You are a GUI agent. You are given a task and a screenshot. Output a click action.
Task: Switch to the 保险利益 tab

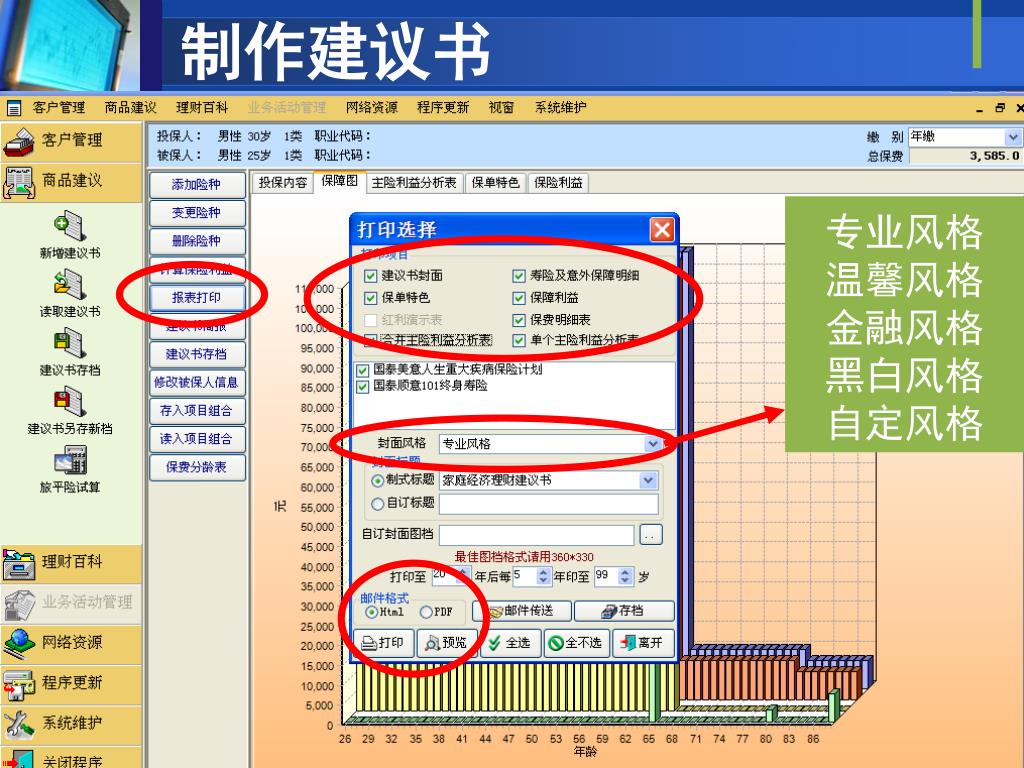pos(558,183)
